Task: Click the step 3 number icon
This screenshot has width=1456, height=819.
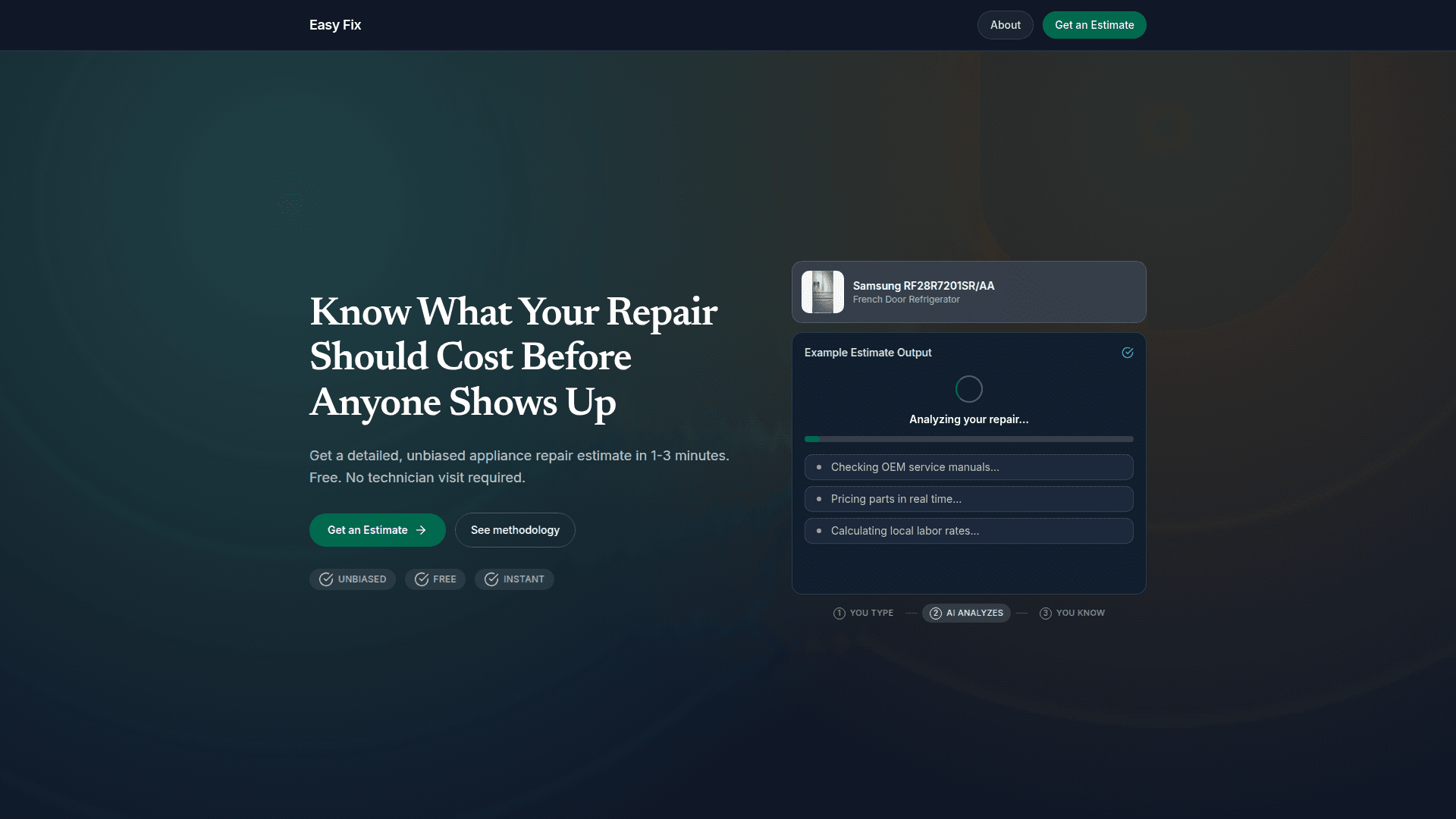Action: pyautogui.click(x=1046, y=613)
